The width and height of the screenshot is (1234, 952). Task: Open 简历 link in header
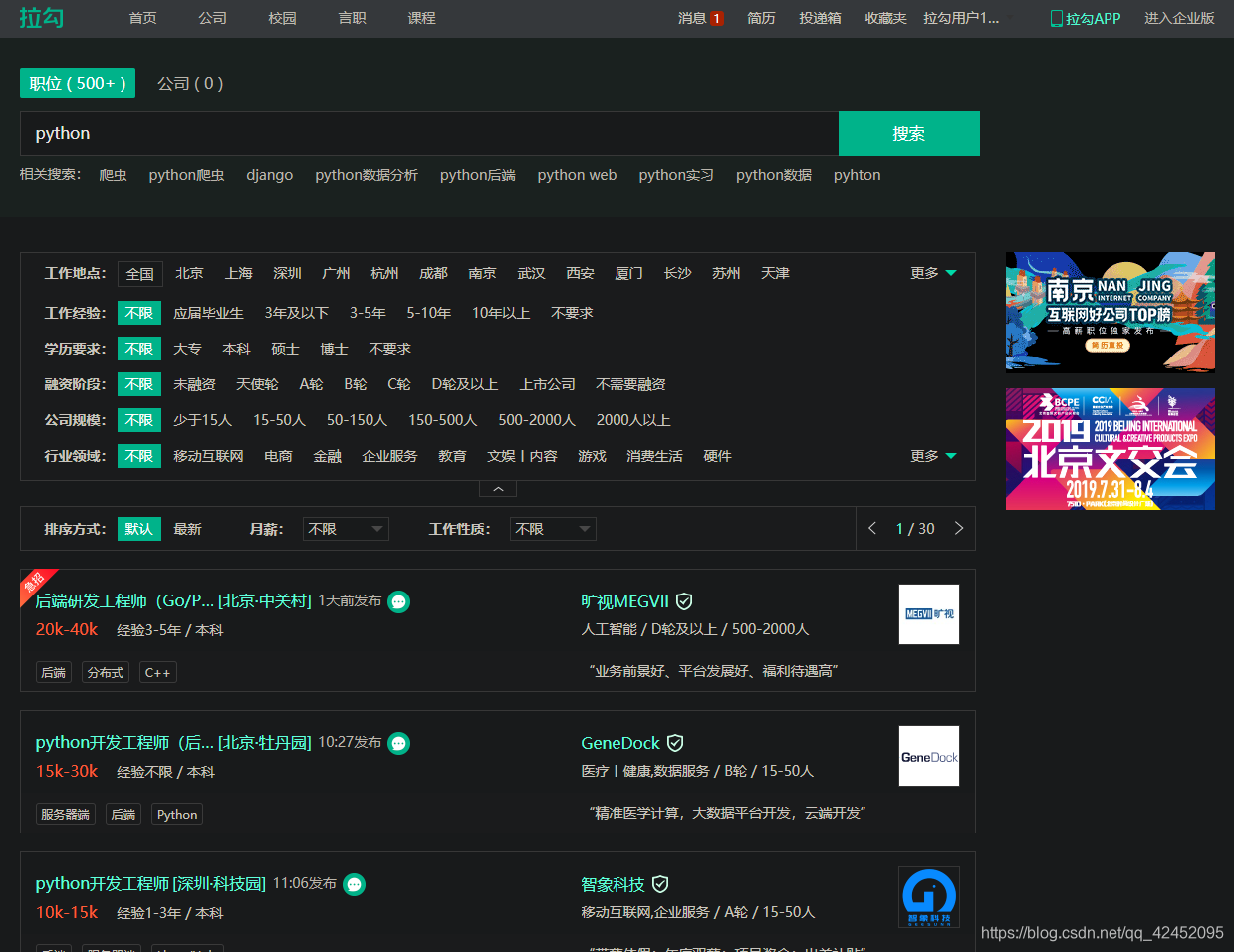click(x=761, y=18)
